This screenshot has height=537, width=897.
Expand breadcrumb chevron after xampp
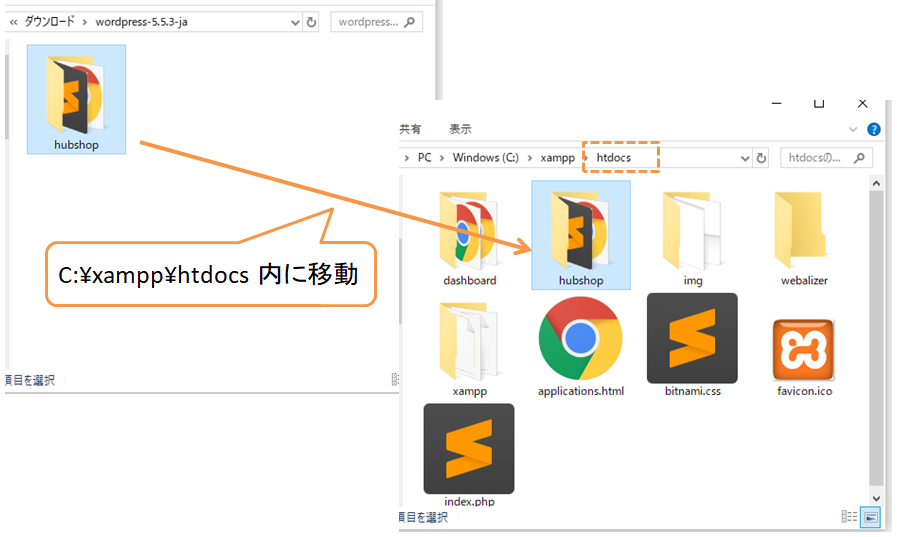pyautogui.click(x=586, y=158)
